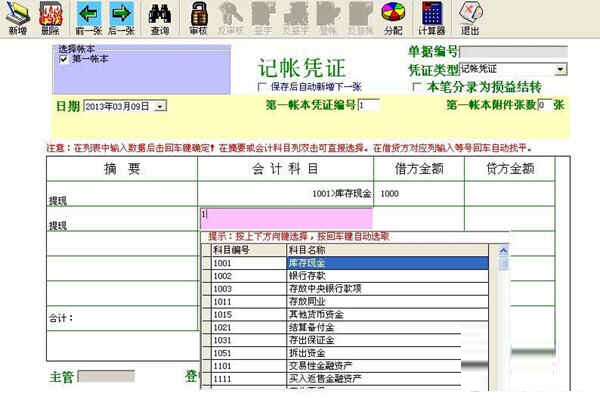Click the debit amount cell showing 1000

(419, 194)
